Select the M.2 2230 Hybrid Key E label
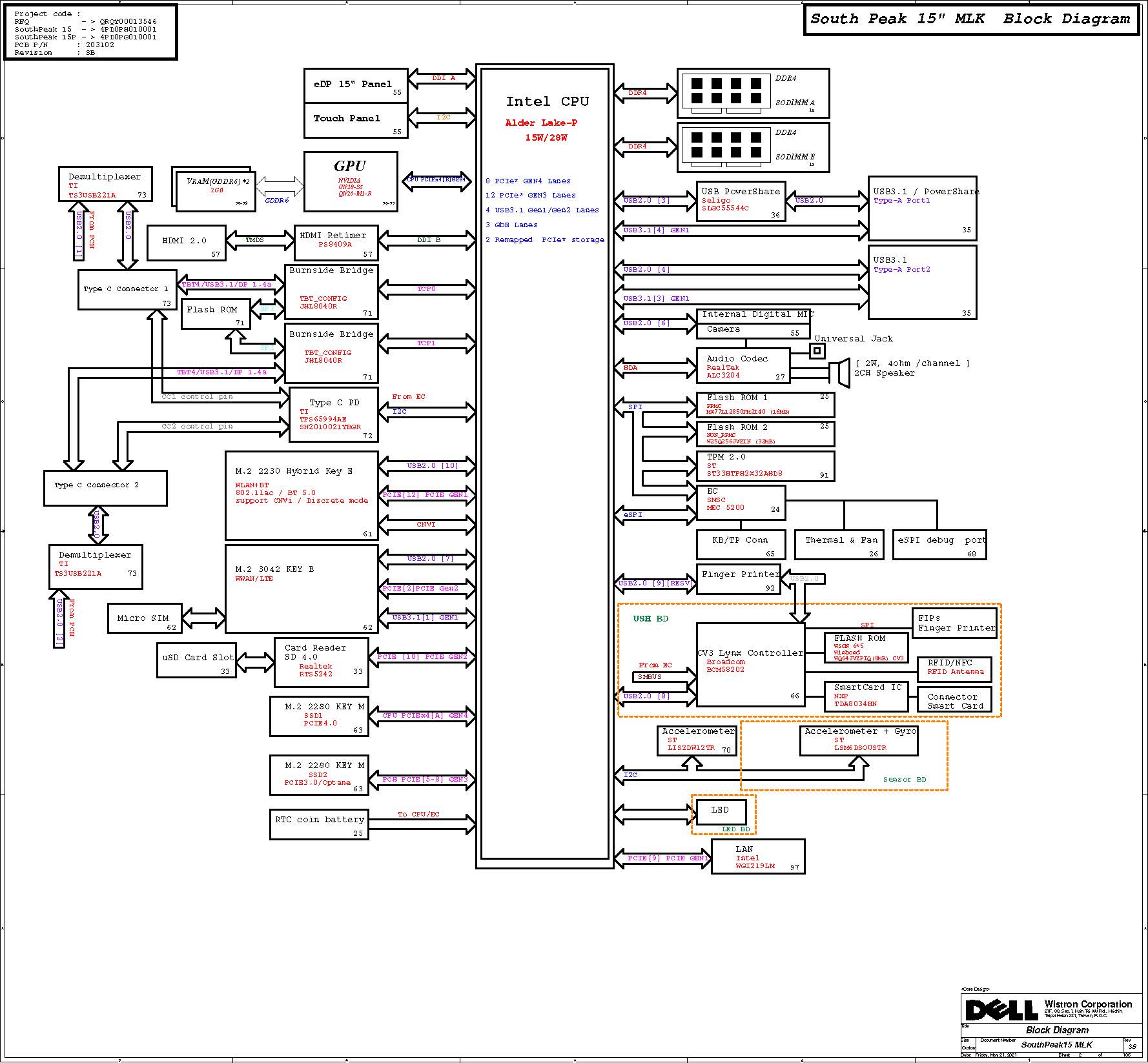Viewport: 1148px width, 1063px height. tap(294, 471)
